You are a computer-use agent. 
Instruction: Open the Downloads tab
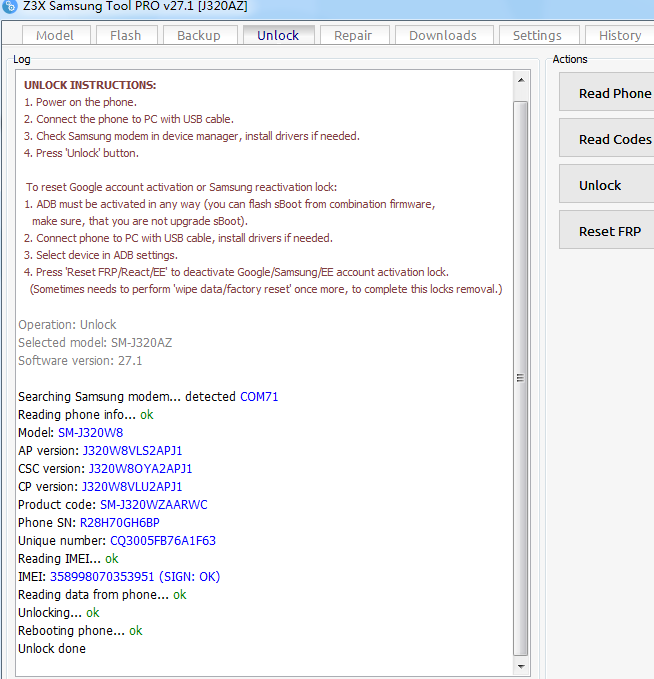[x=444, y=35]
